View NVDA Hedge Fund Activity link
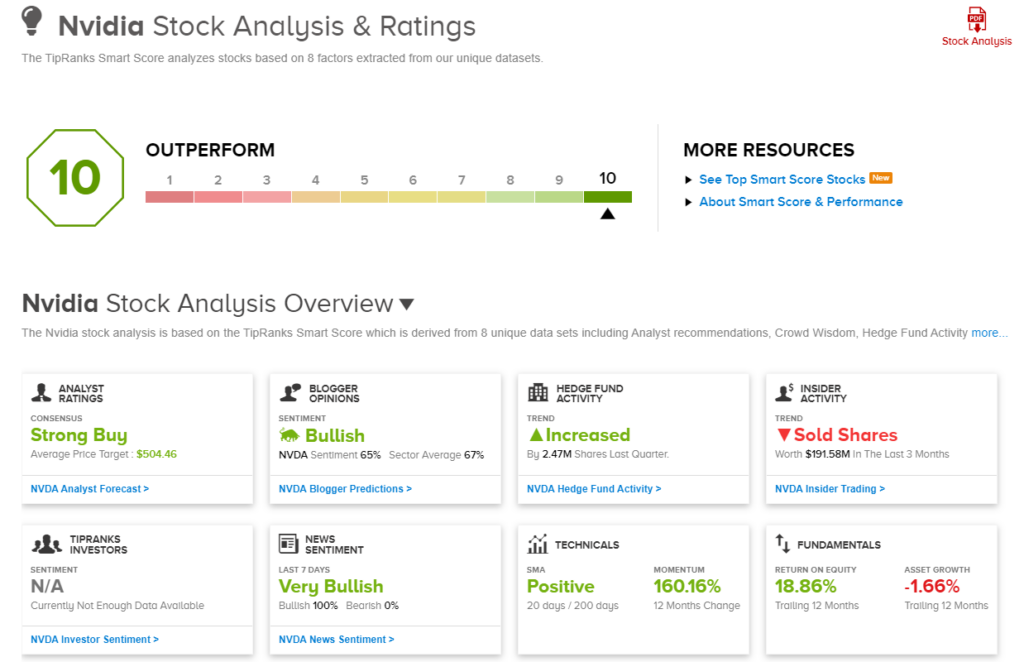This screenshot has width=1024, height=662. [594, 489]
